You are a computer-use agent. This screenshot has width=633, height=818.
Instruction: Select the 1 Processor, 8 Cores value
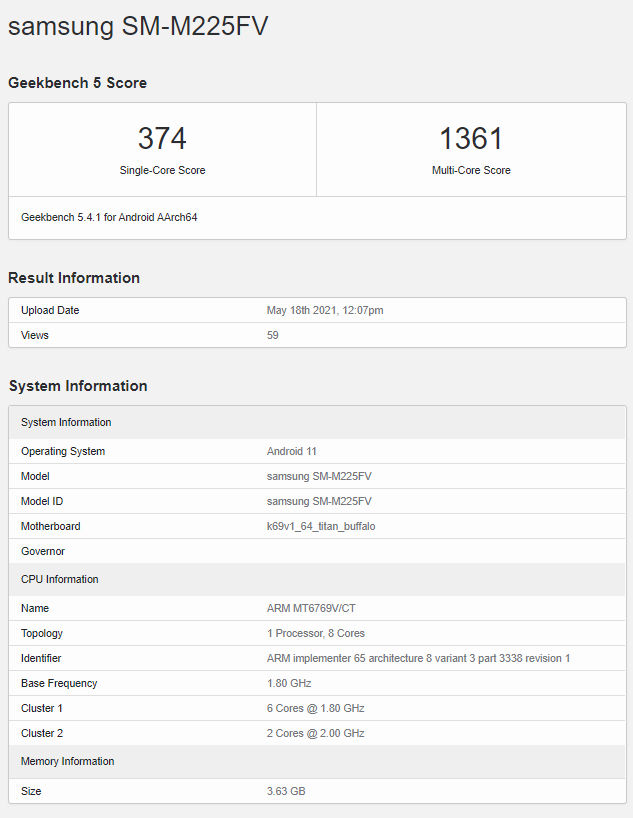316,633
